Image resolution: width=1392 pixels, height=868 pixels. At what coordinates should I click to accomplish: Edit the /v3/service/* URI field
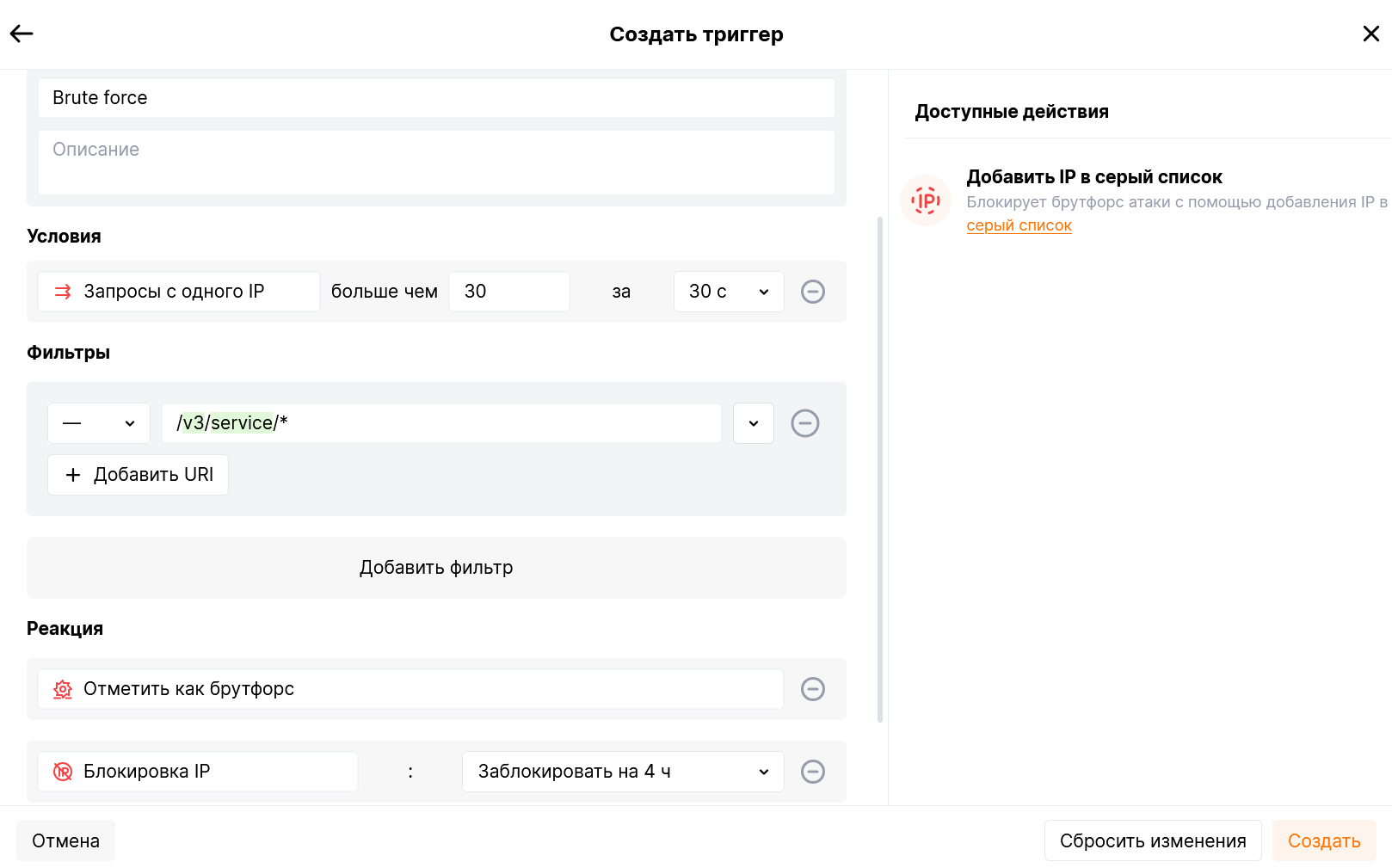pos(441,423)
